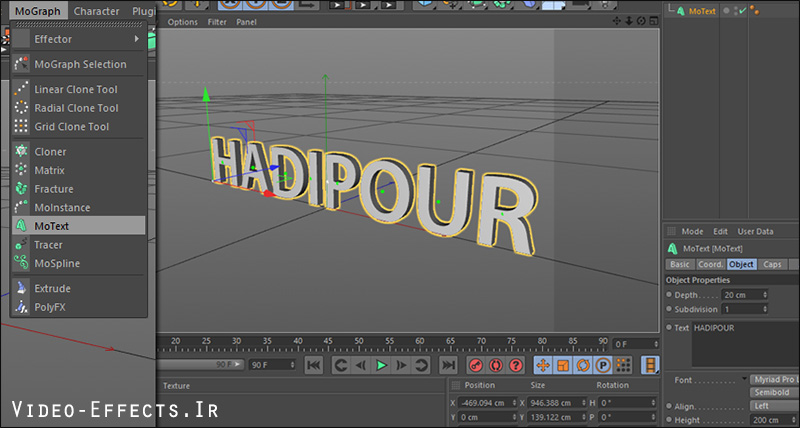Screen dimensions: 800x428
Task: Switch to the Basic tab
Action: click(x=680, y=264)
